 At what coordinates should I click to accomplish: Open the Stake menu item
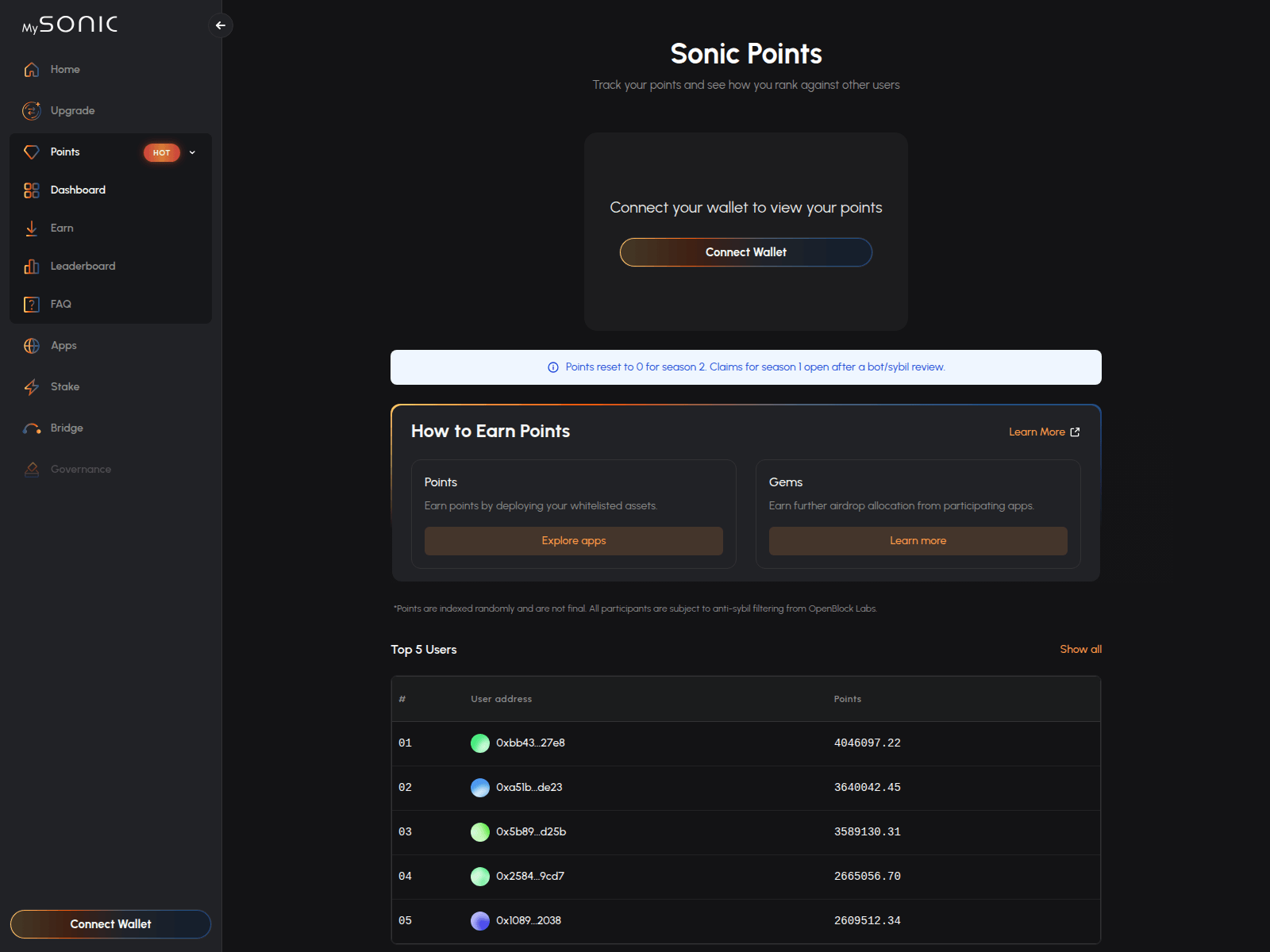point(110,387)
